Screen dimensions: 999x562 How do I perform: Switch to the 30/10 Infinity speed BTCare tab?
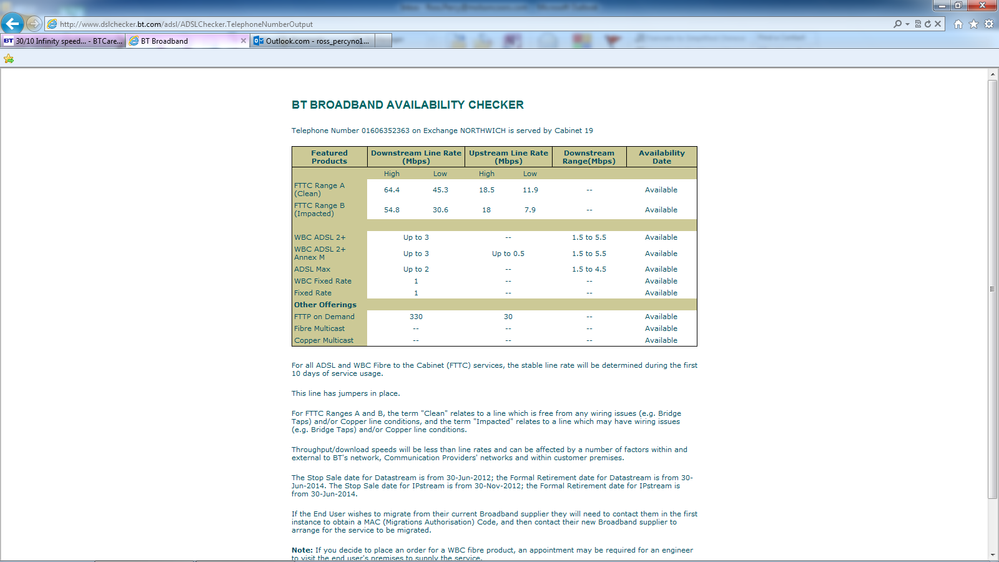(62, 41)
